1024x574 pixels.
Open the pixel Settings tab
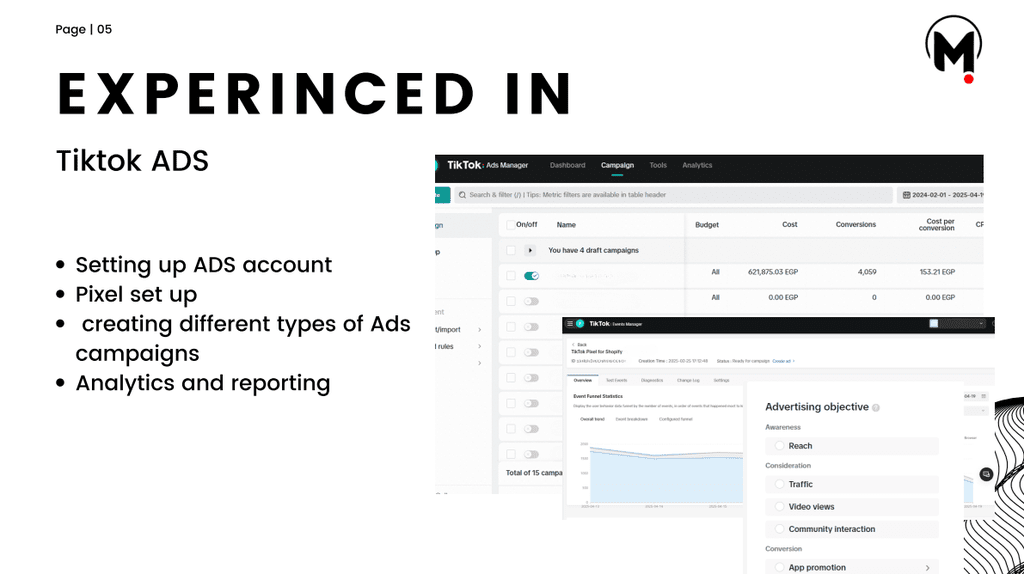tap(721, 380)
